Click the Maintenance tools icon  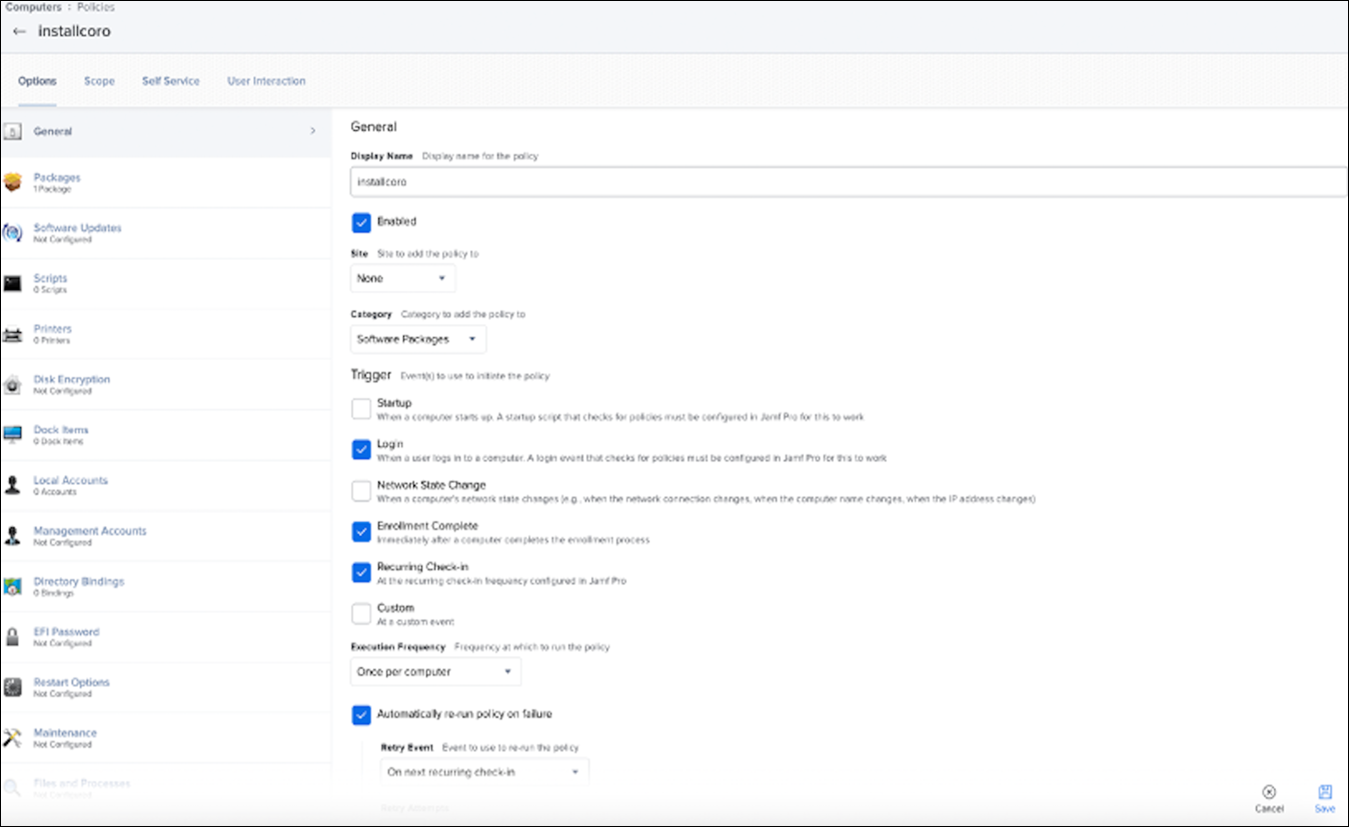(x=13, y=738)
